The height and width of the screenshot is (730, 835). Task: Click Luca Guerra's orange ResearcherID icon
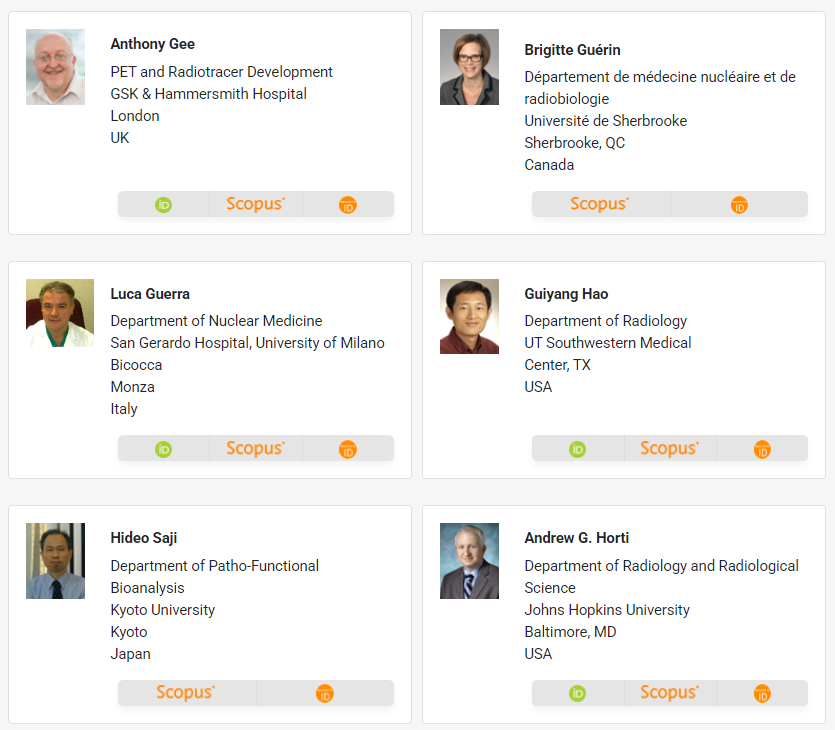point(348,449)
